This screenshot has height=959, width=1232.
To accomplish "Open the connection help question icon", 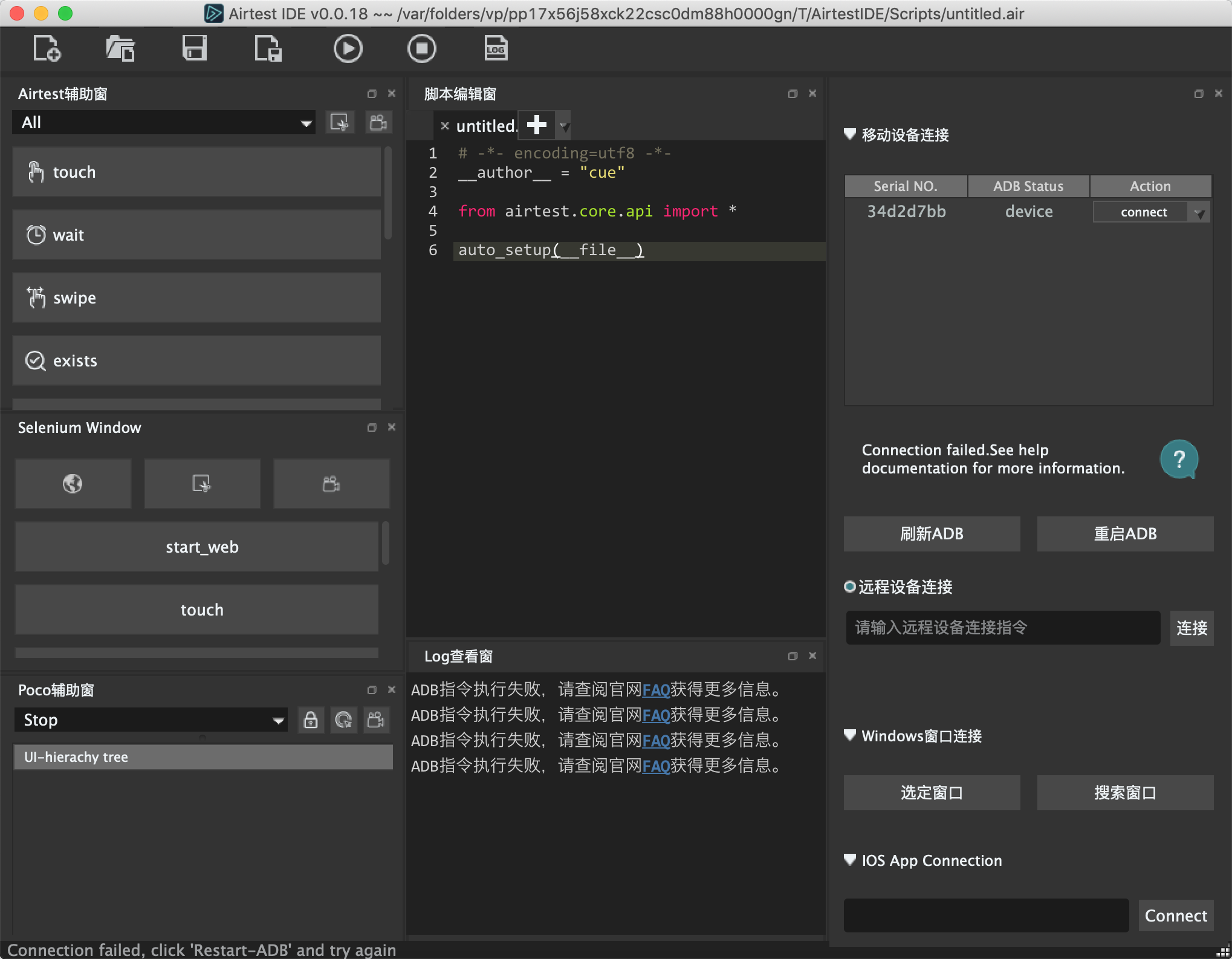I will pos(1179,460).
